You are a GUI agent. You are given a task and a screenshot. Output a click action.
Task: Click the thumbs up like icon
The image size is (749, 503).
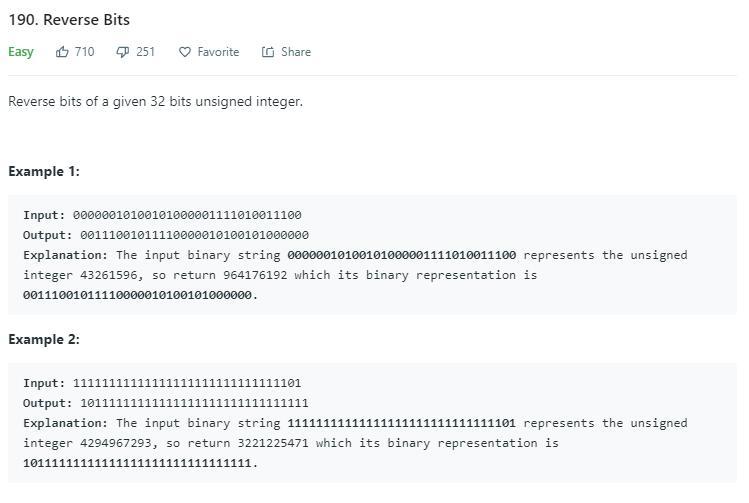click(62, 52)
